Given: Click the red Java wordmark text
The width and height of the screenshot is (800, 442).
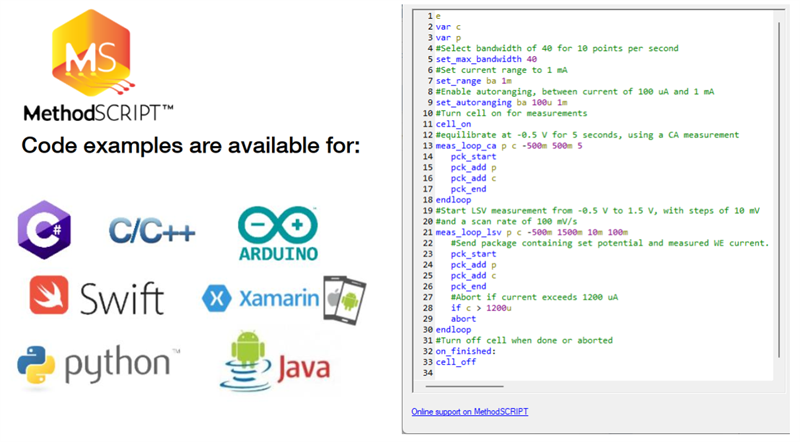Looking at the screenshot, I should click(x=304, y=369).
